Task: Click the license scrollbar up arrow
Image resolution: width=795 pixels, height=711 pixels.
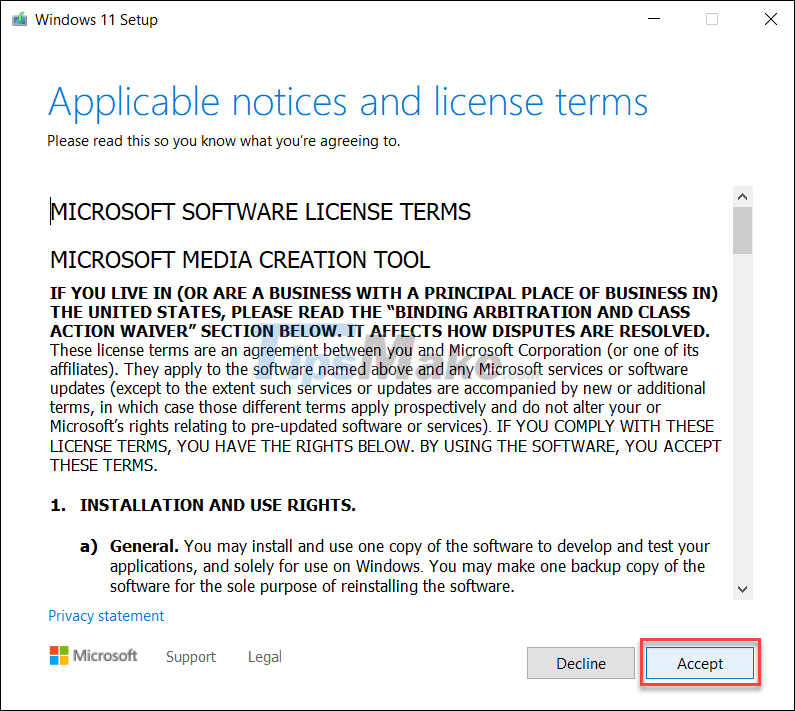Action: tap(742, 197)
